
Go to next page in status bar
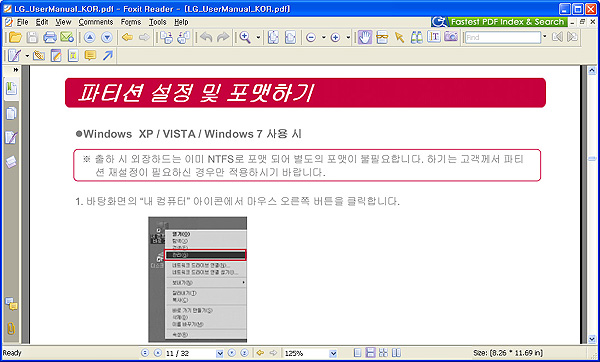click(x=232, y=353)
